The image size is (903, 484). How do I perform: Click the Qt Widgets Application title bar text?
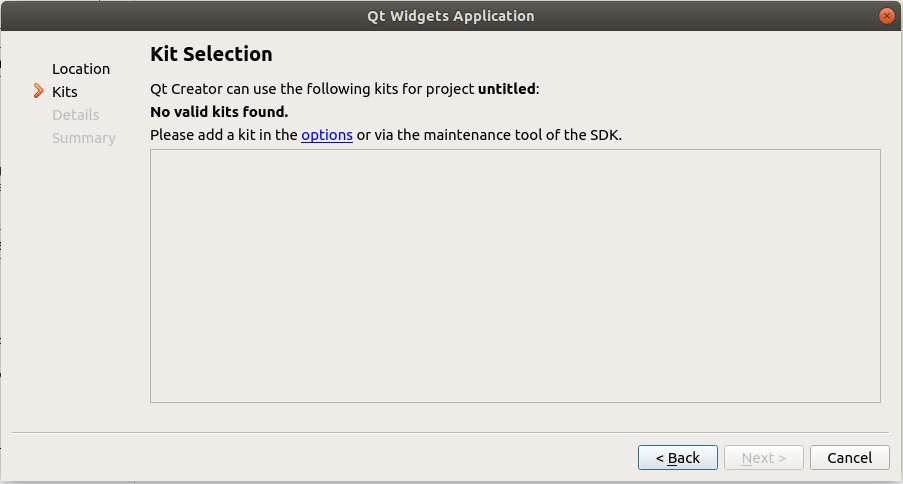click(451, 16)
